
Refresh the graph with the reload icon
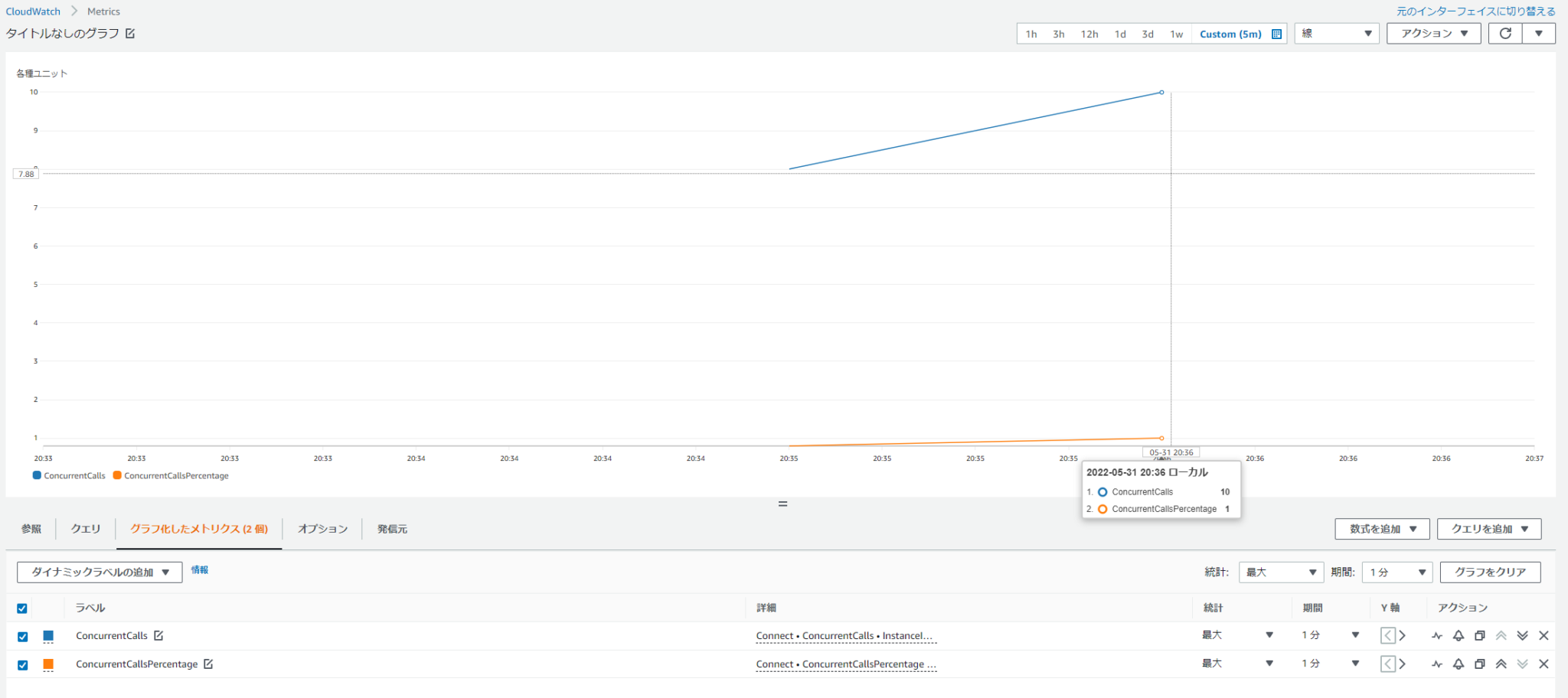click(1505, 34)
